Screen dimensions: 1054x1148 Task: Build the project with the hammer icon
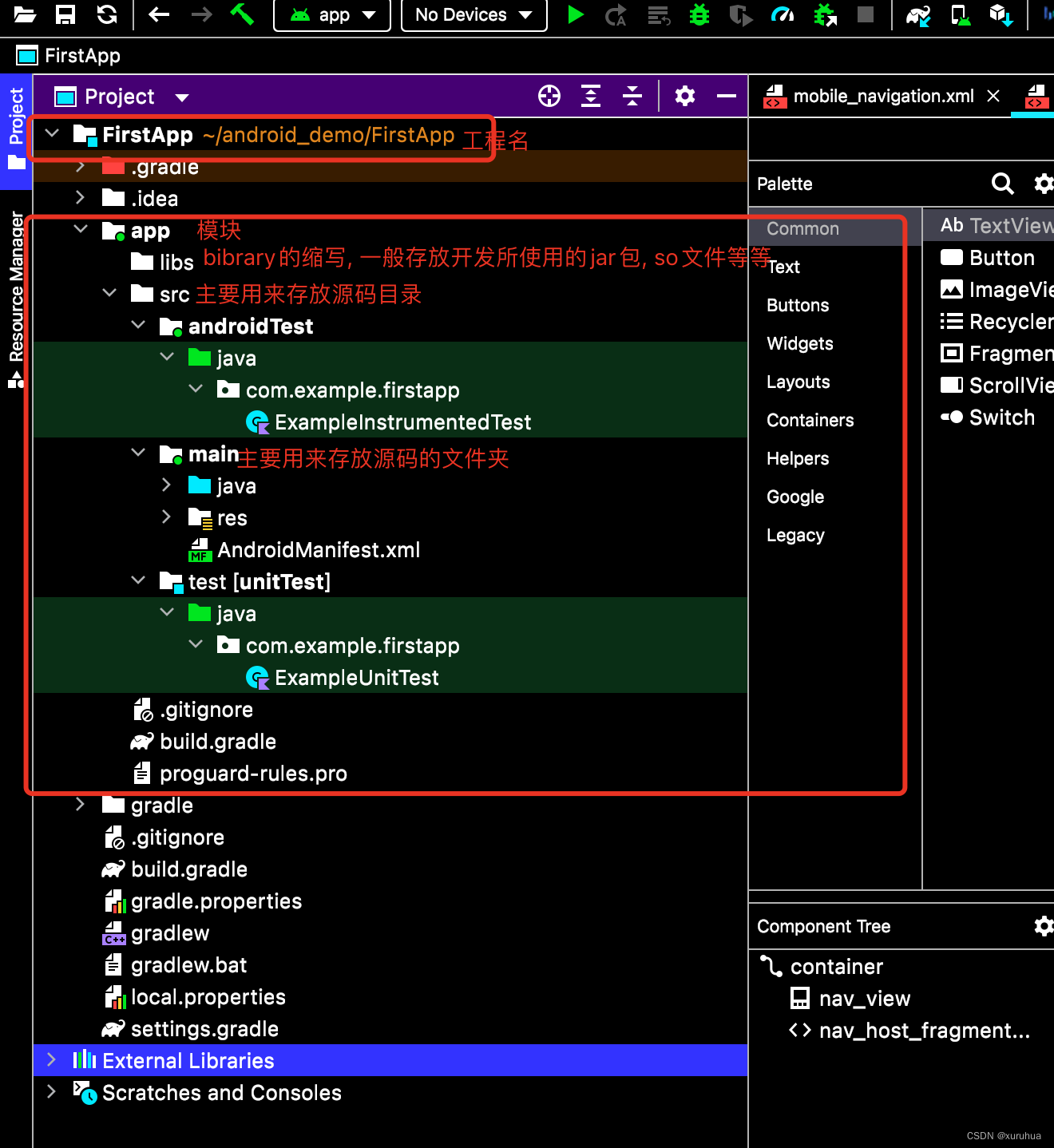click(242, 14)
